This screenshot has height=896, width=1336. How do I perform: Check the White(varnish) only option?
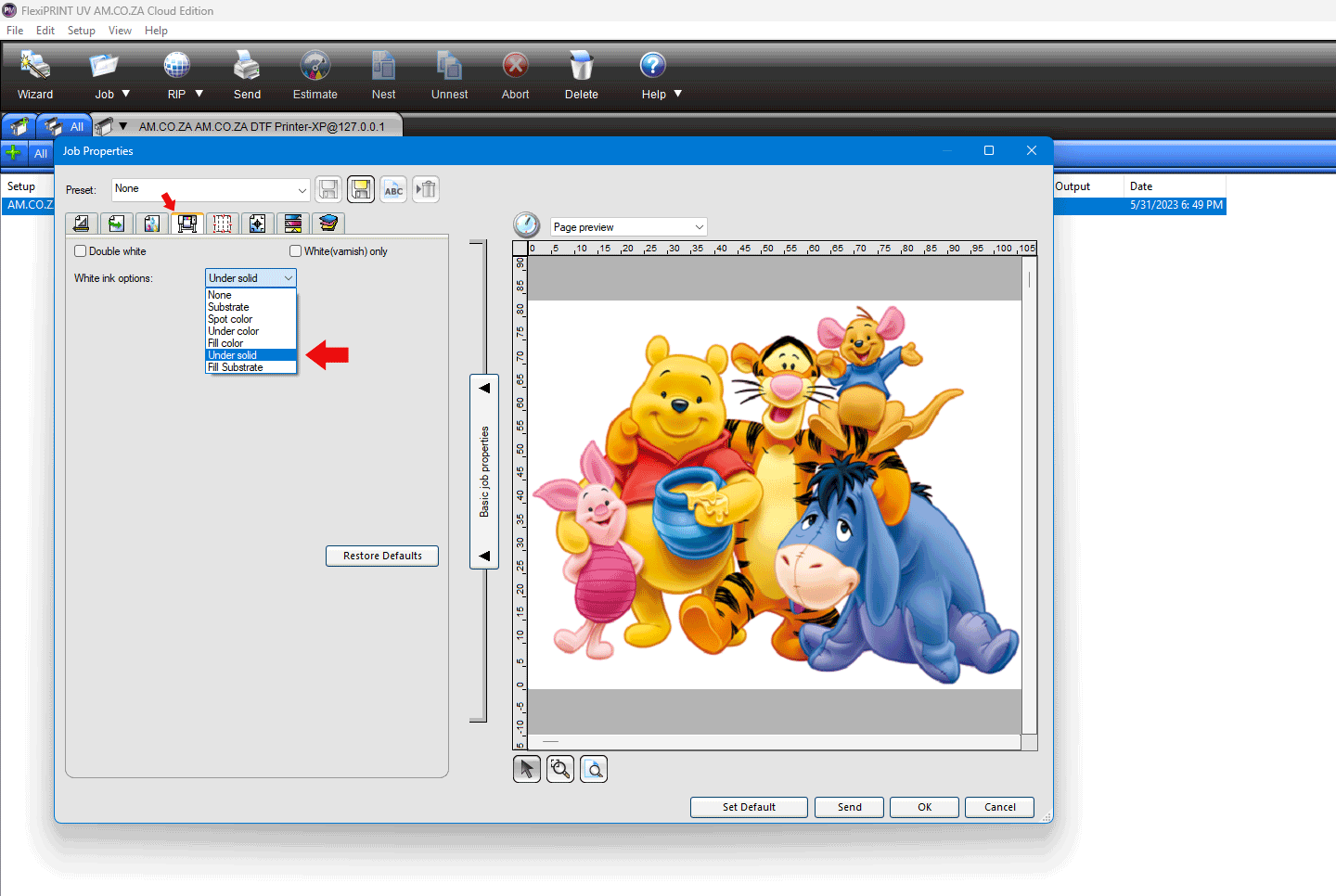(295, 250)
